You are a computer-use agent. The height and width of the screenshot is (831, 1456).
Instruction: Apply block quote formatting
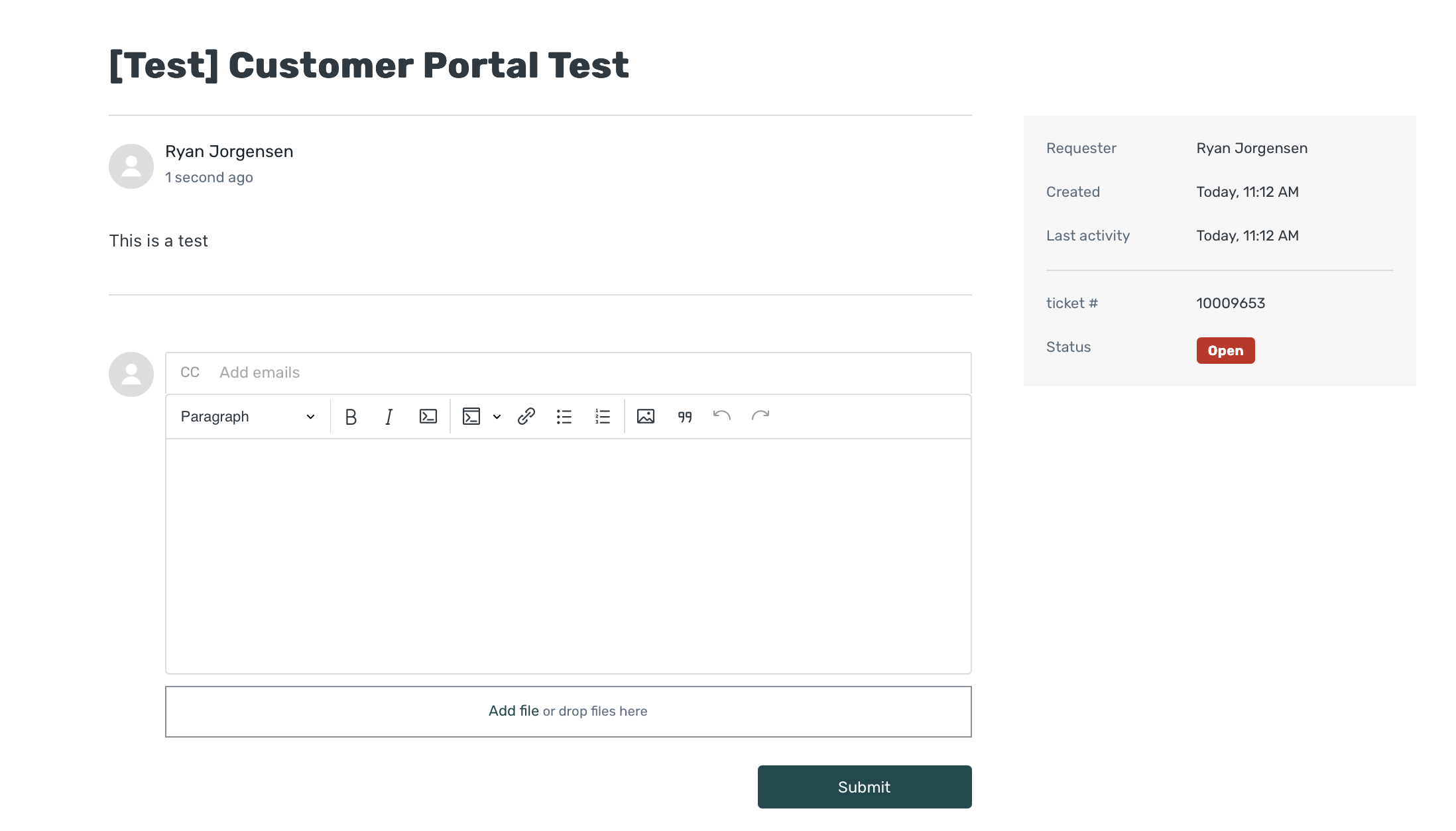point(685,417)
